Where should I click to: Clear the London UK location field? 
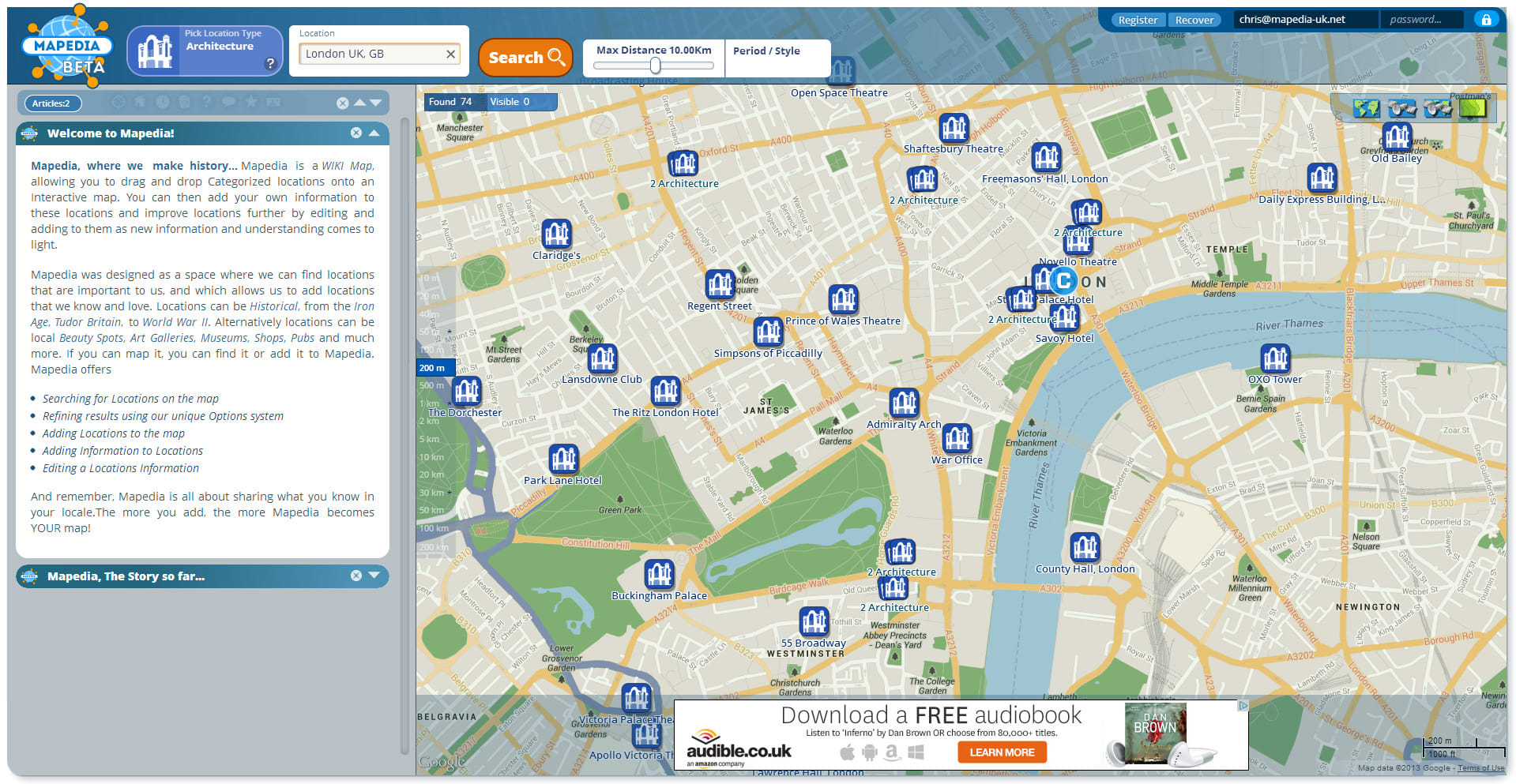click(450, 54)
